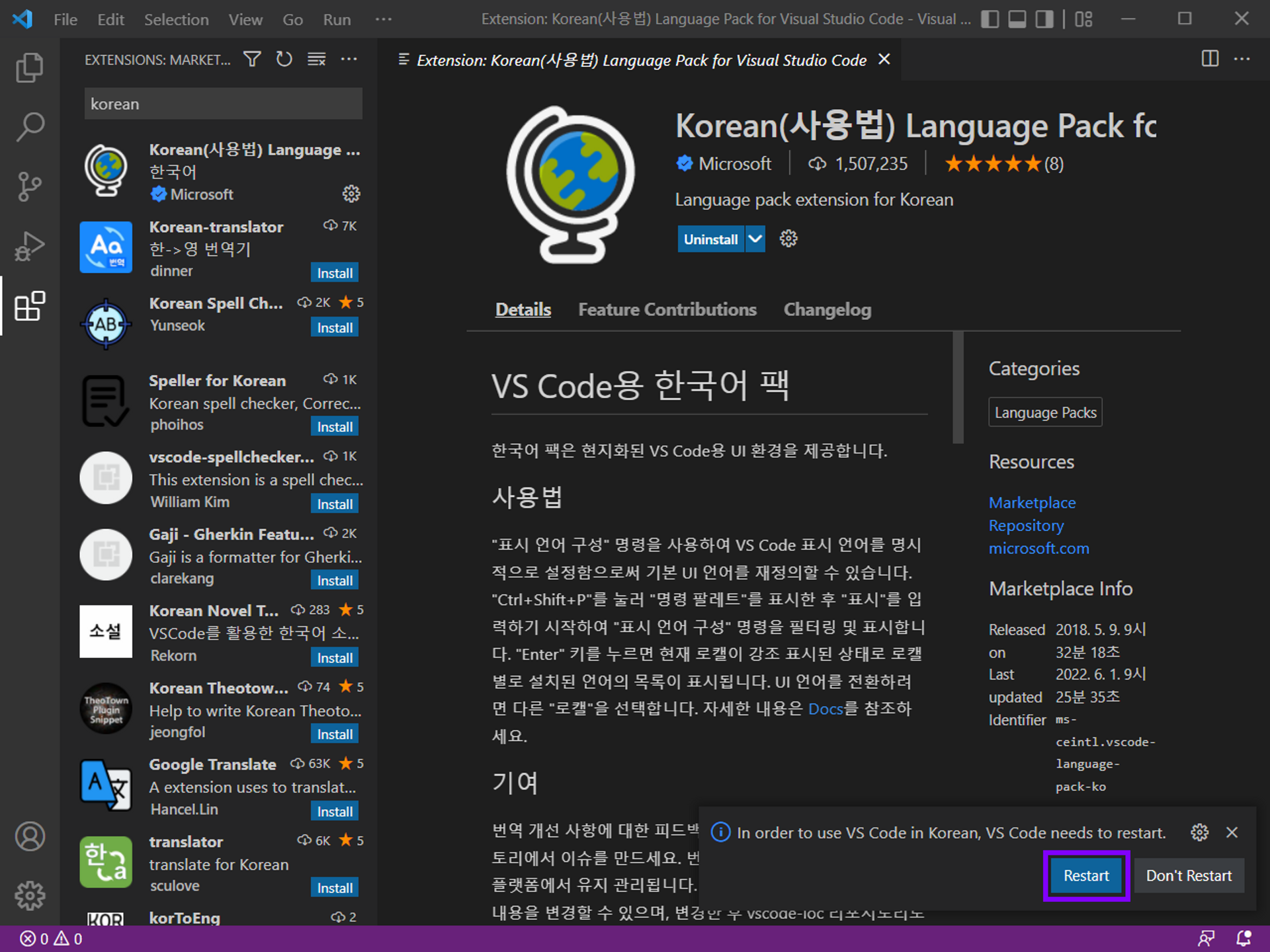Filter extensions with the funnel icon
The width and height of the screenshot is (1270, 952).
(x=252, y=59)
